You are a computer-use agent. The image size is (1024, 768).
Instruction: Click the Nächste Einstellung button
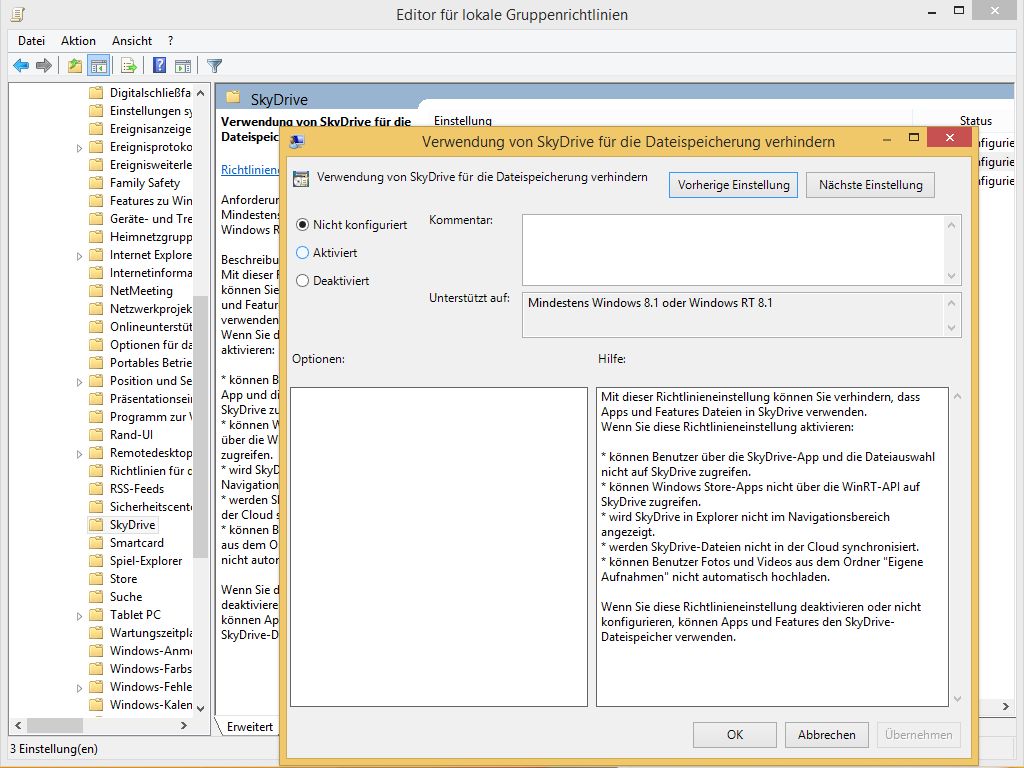(x=871, y=185)
